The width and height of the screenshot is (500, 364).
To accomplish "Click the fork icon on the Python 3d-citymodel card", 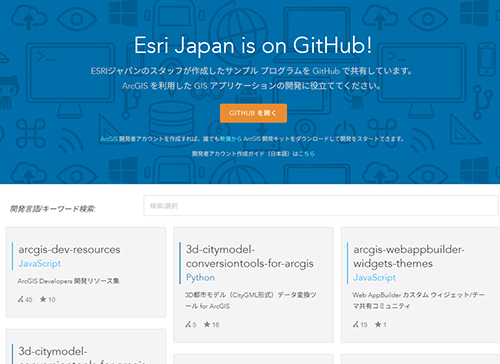I will (188, 324).
